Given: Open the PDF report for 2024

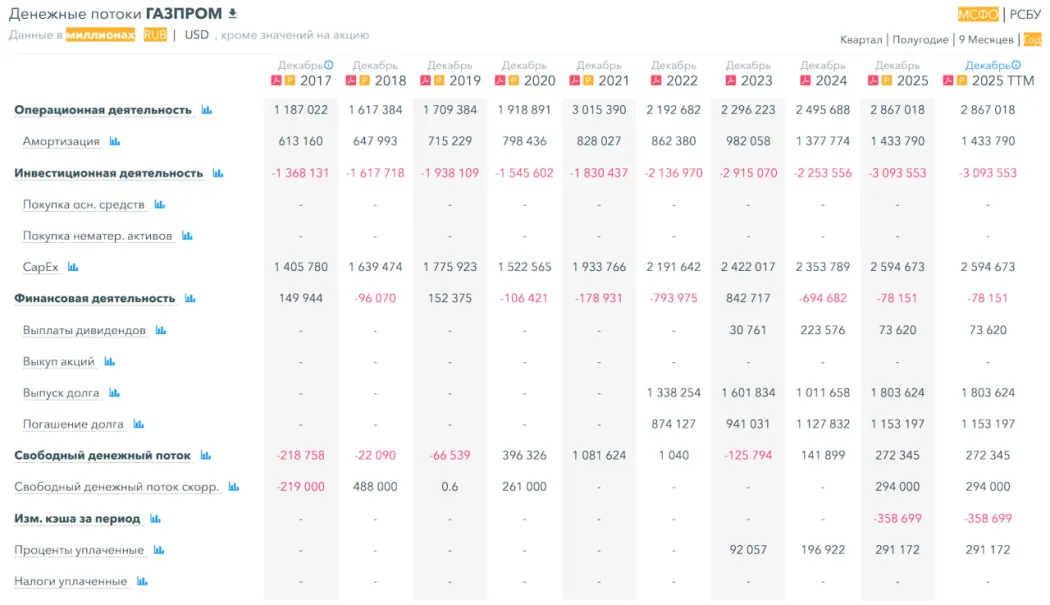Looking at the screenshot, I should pyautogui.click(x=805, y=80).
